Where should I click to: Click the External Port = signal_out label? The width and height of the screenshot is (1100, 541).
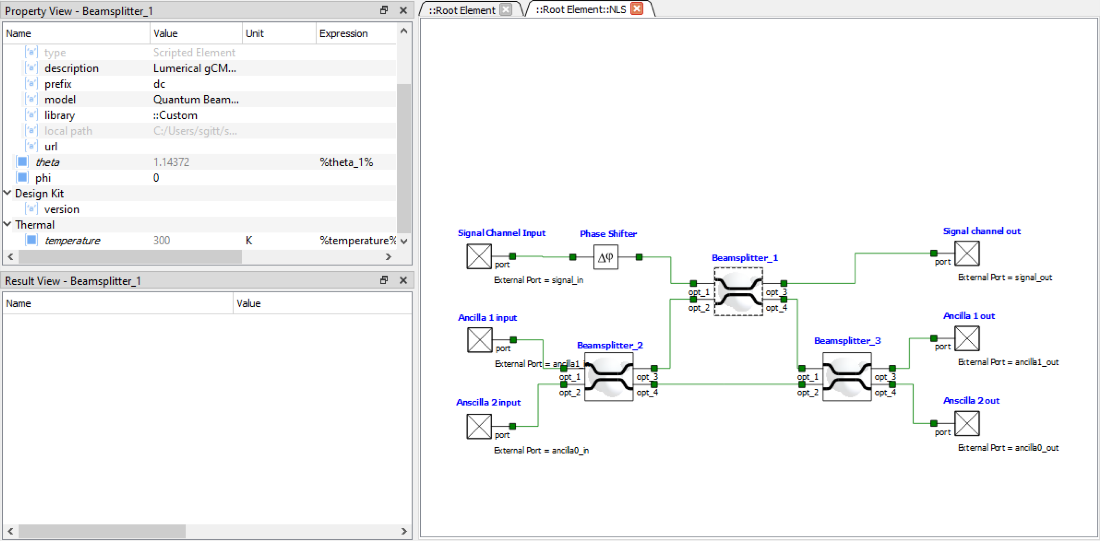[x=1005, y=277]
